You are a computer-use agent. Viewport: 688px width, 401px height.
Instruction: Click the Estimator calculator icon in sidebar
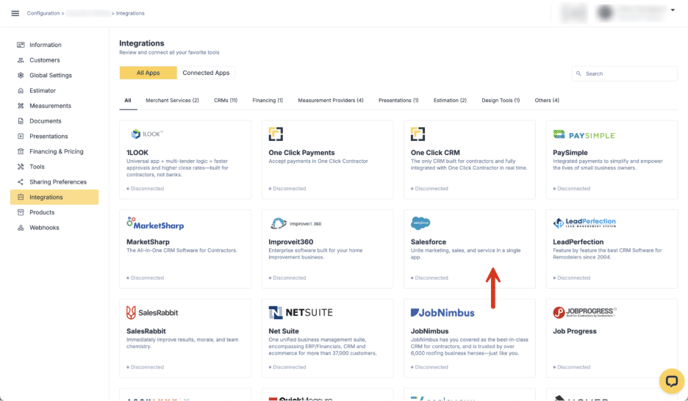point(21,91)
